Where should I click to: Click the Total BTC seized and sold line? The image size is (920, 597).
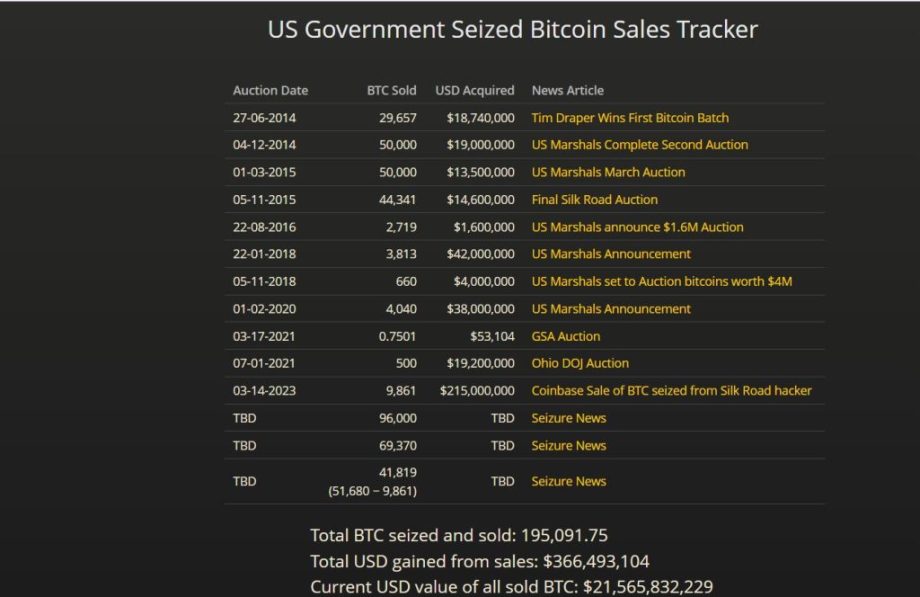pyautogui.click(x=459, y=535)
